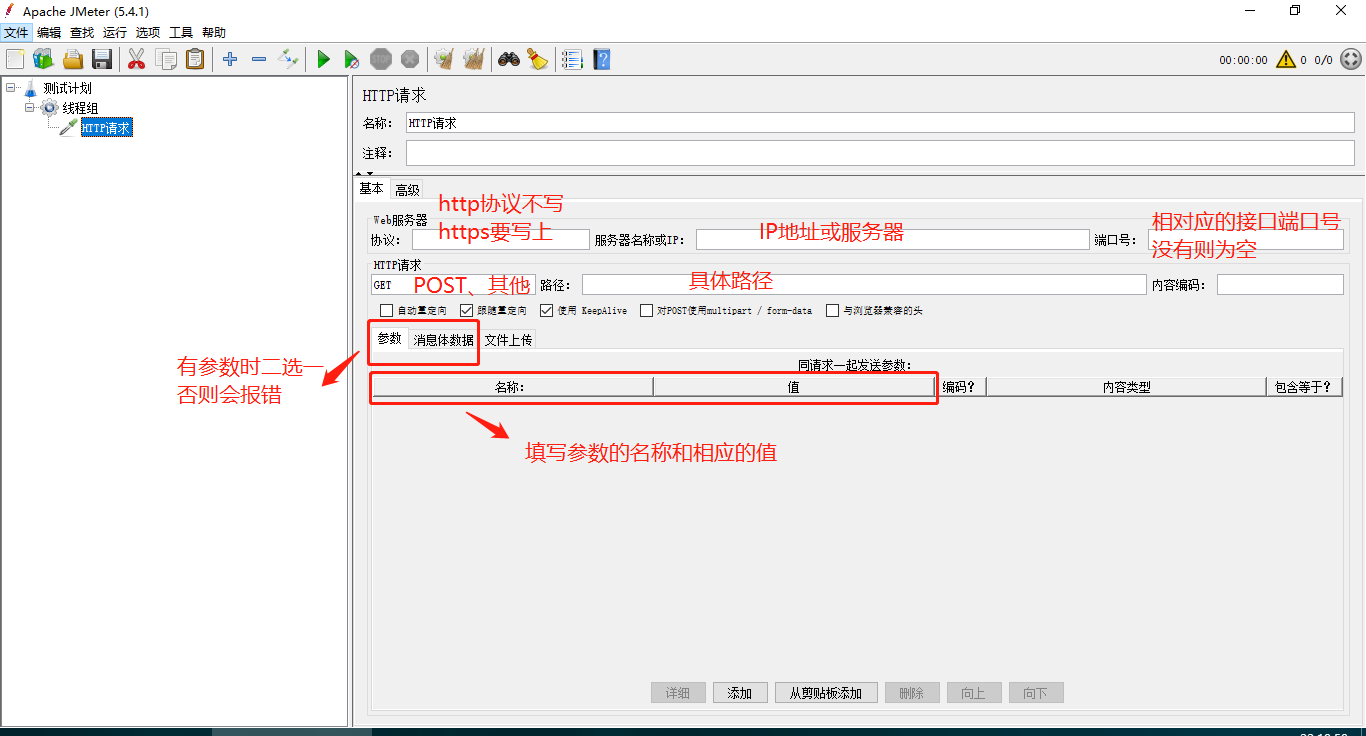Cut selection with the scissors icon
Screen dimensions: 1366x736
tap(137, 59)
